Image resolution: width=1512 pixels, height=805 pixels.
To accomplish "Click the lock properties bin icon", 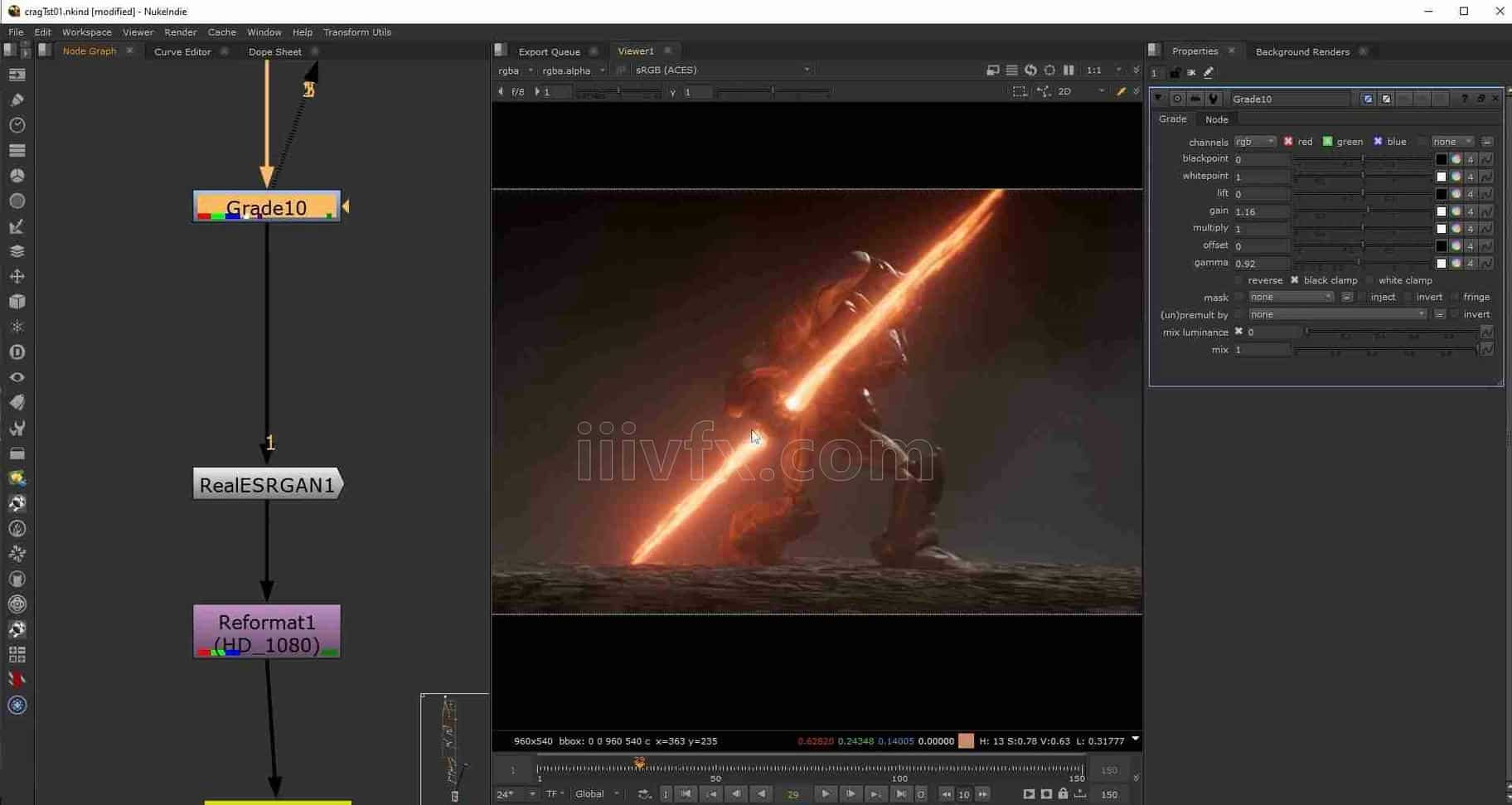I will tap(1175, 73).
